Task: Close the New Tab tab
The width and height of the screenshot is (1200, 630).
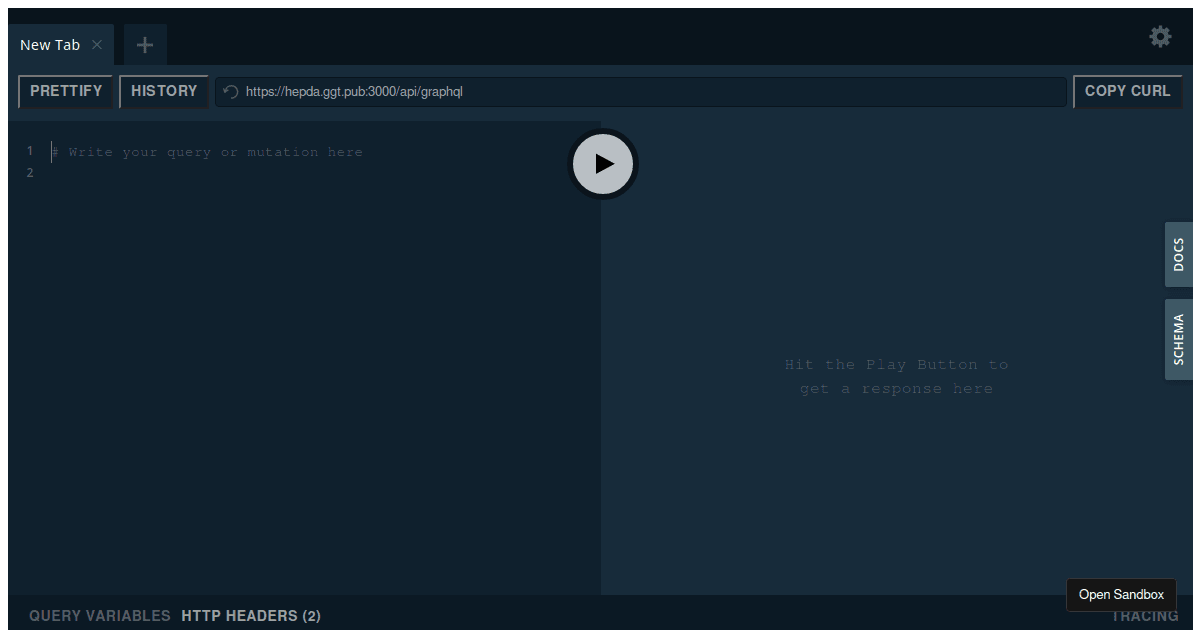Action: click(x=97, y=45)
